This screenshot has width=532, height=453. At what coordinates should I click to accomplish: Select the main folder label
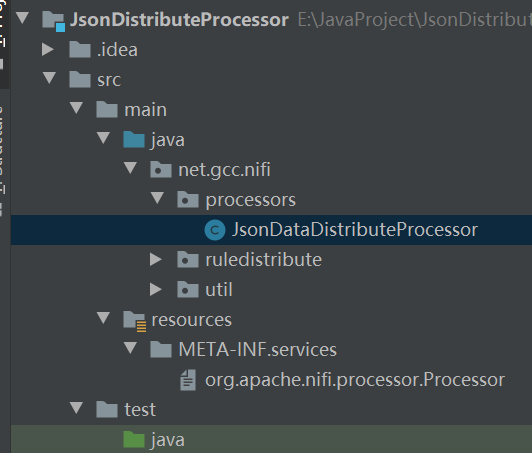146,110
